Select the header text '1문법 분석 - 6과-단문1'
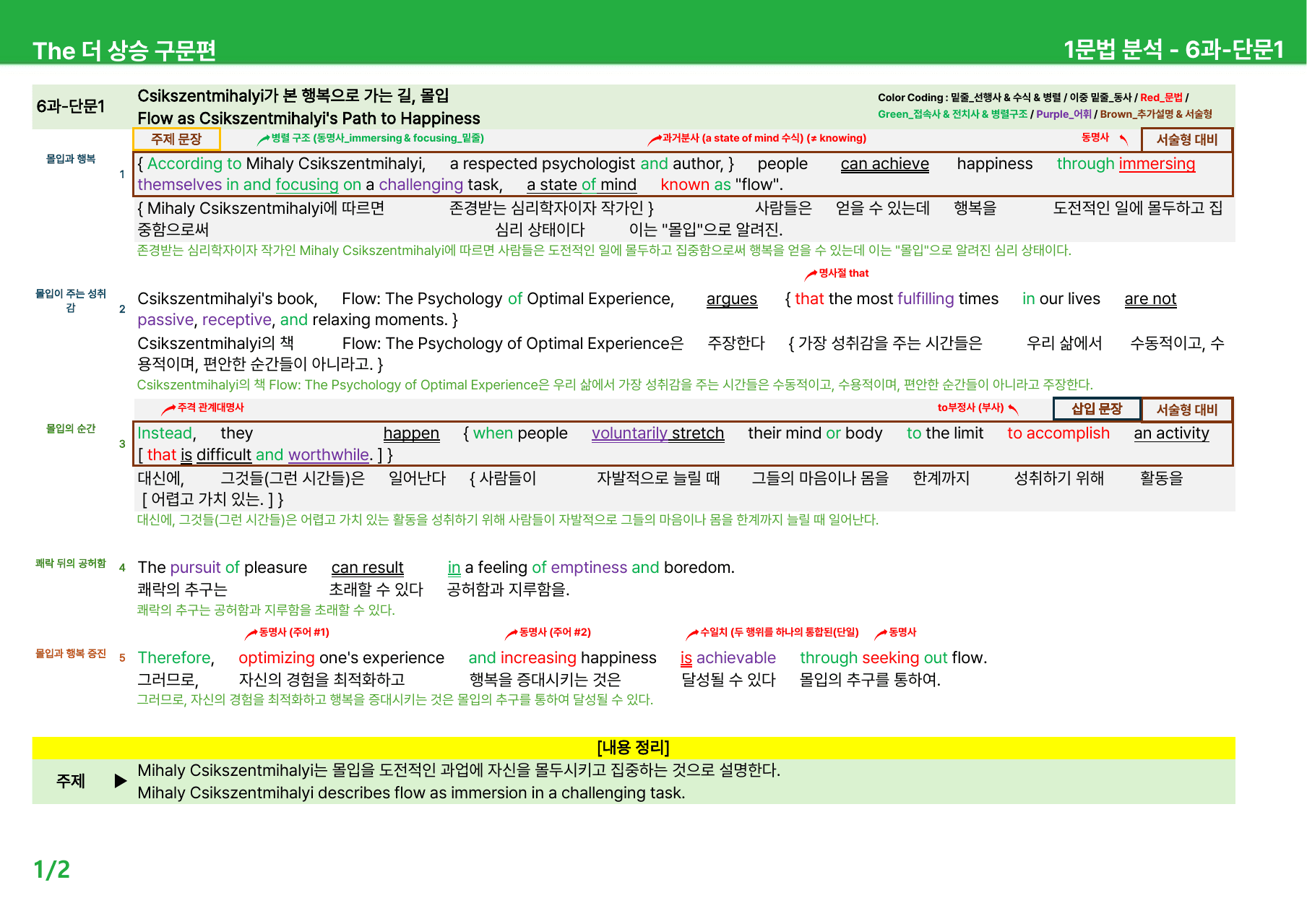This screenshot has height=924, width=1307. pos(1173,49)
